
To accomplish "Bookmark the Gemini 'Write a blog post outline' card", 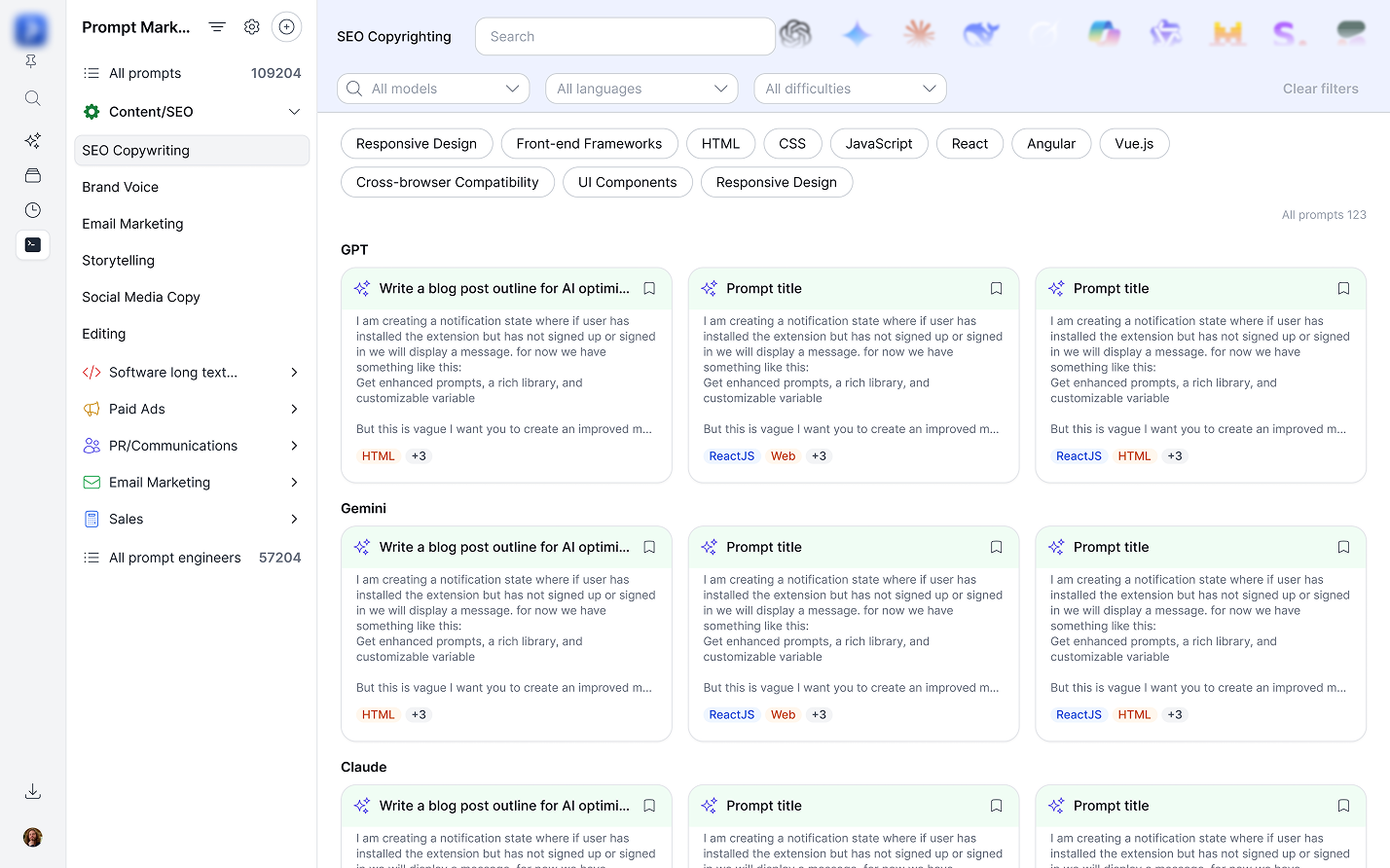I will coord(649,548).
